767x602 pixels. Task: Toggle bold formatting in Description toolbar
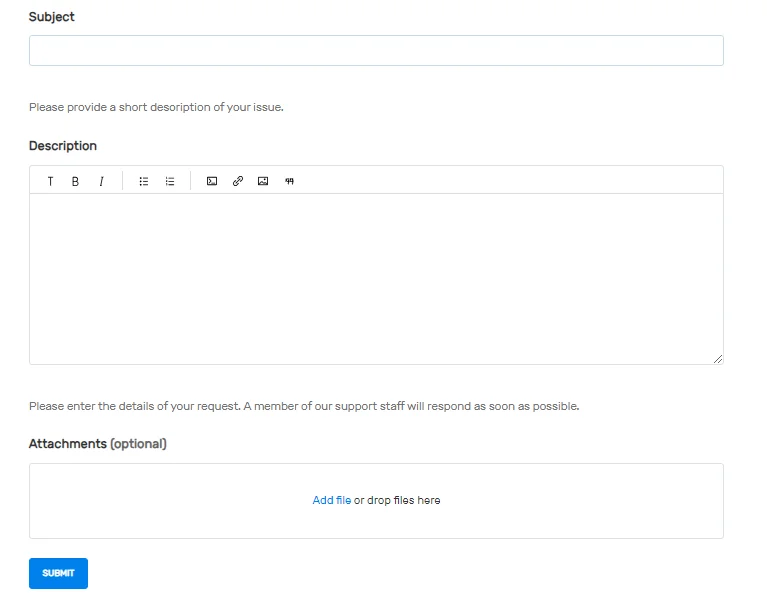coord(75,181)
